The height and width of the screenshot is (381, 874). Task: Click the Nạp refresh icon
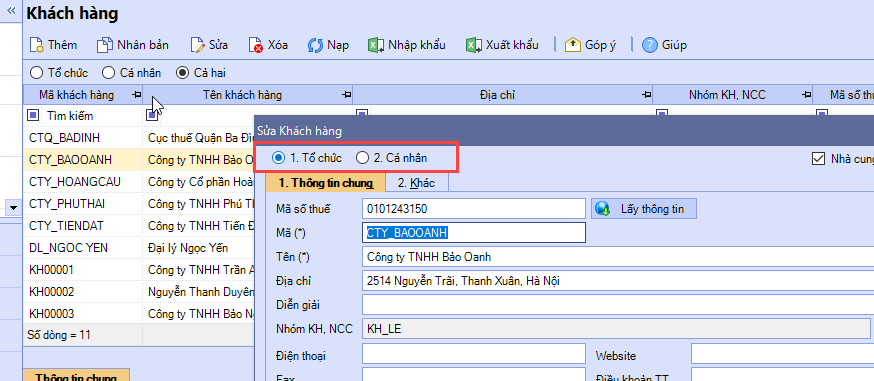tap(315, 45)
